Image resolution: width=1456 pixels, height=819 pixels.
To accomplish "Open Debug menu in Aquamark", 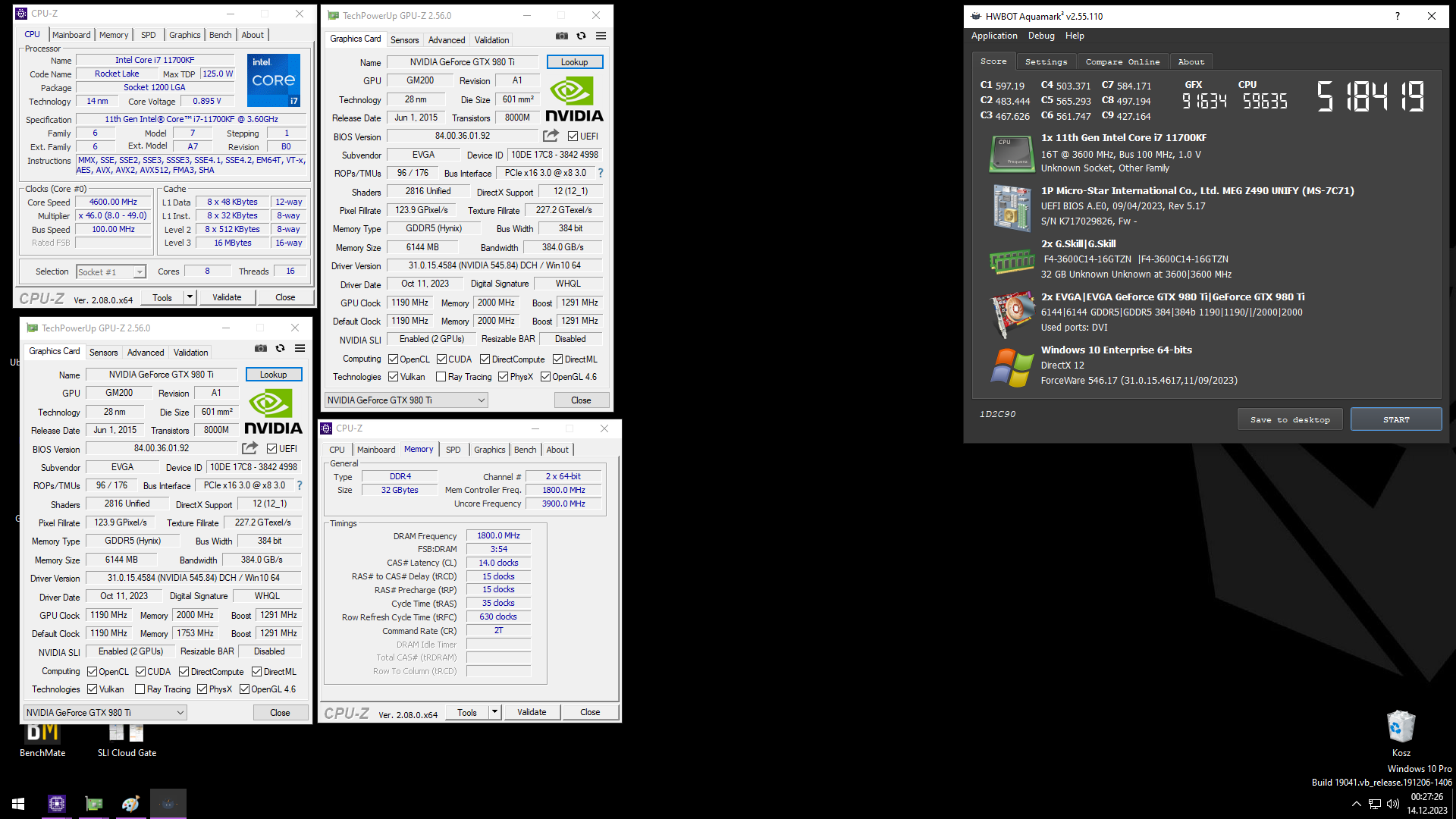I will (x=1041, y=36).
